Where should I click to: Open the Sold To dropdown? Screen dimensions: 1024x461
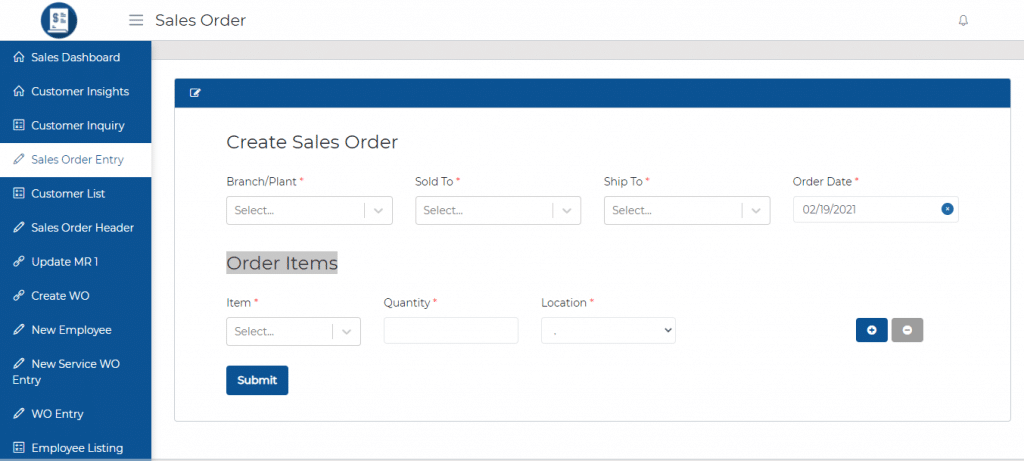tap(498, 210)
